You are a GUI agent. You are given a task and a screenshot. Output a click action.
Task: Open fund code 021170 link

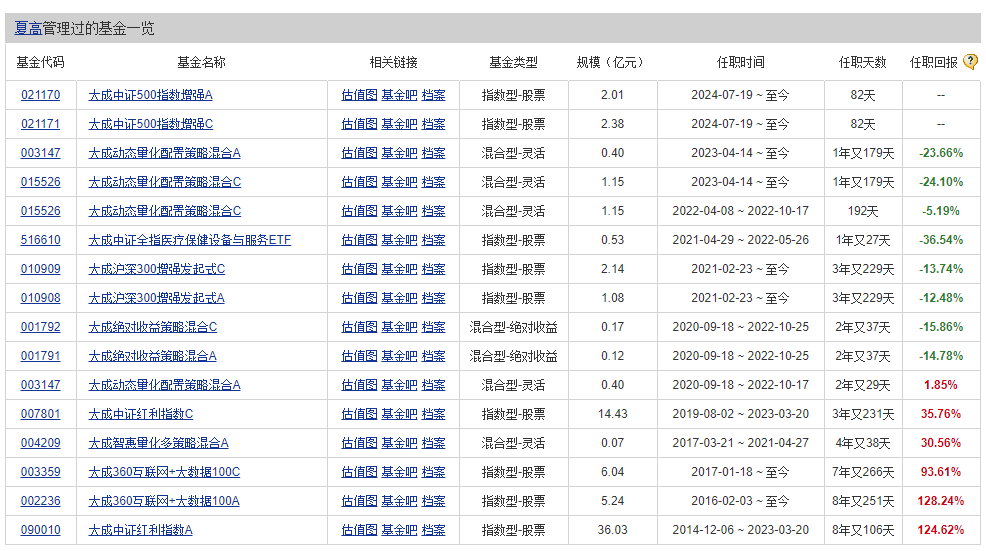click(41, 95)
